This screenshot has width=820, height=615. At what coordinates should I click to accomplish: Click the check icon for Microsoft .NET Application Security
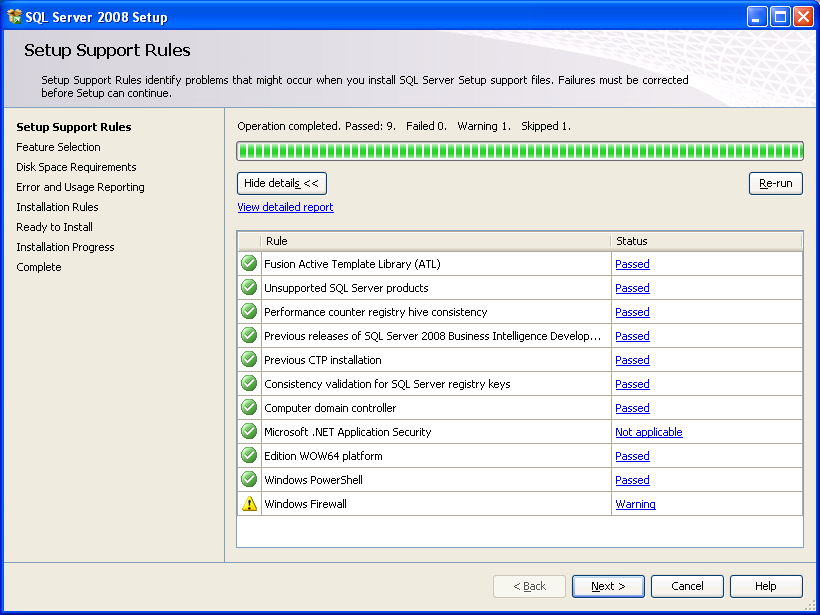pyautogui.click(x=249, y=431)
